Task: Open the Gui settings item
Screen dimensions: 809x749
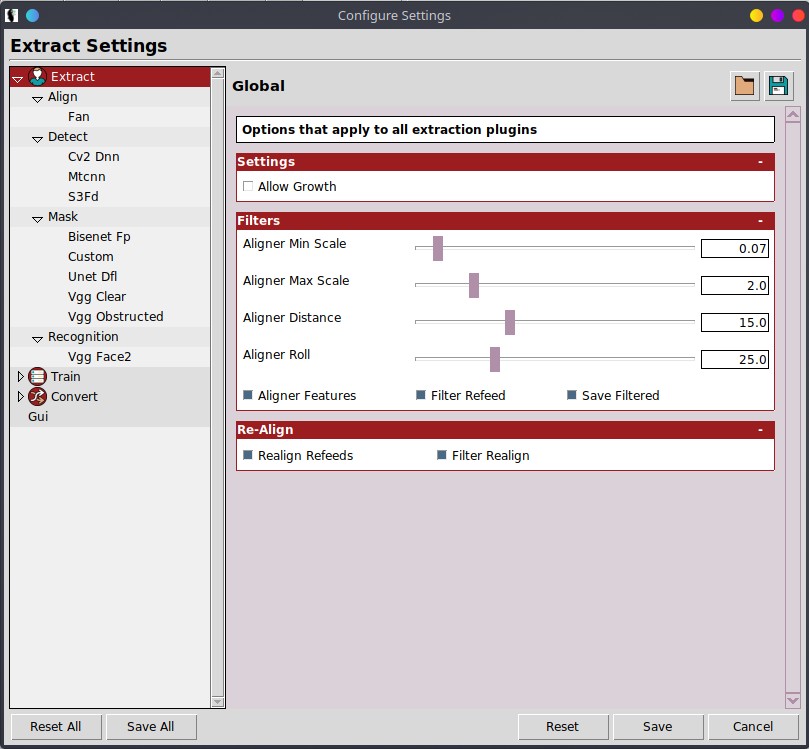Action: point(38,417)
